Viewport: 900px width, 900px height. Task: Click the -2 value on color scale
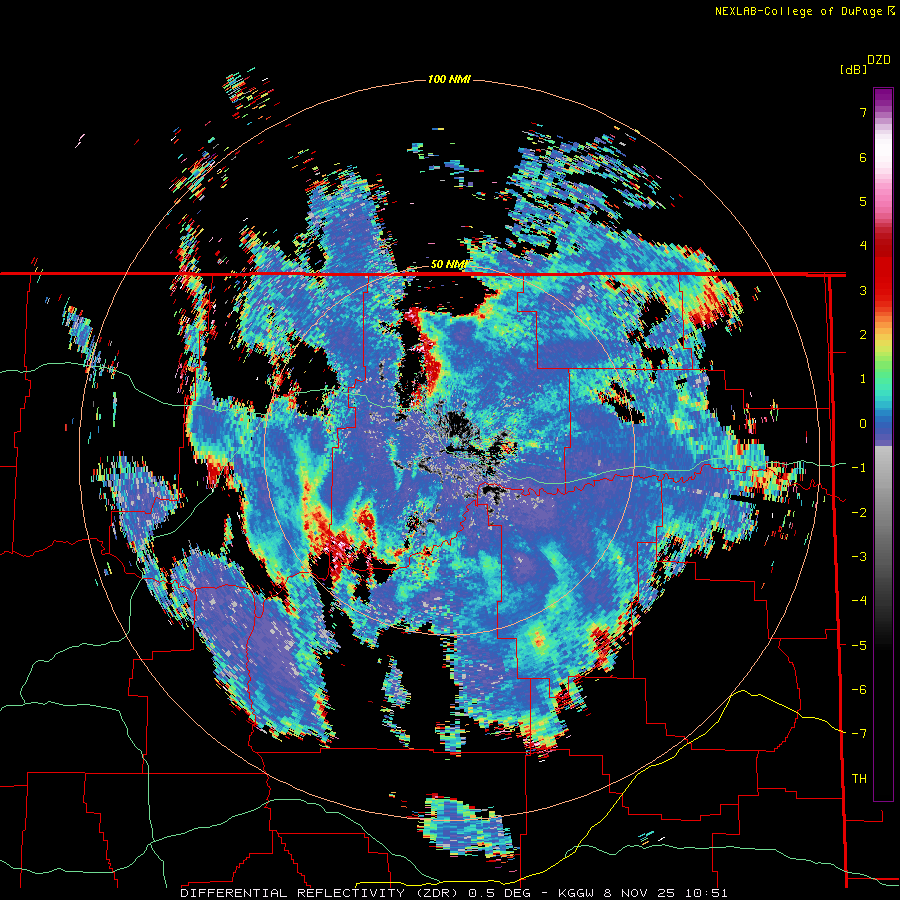pos(859,512)
